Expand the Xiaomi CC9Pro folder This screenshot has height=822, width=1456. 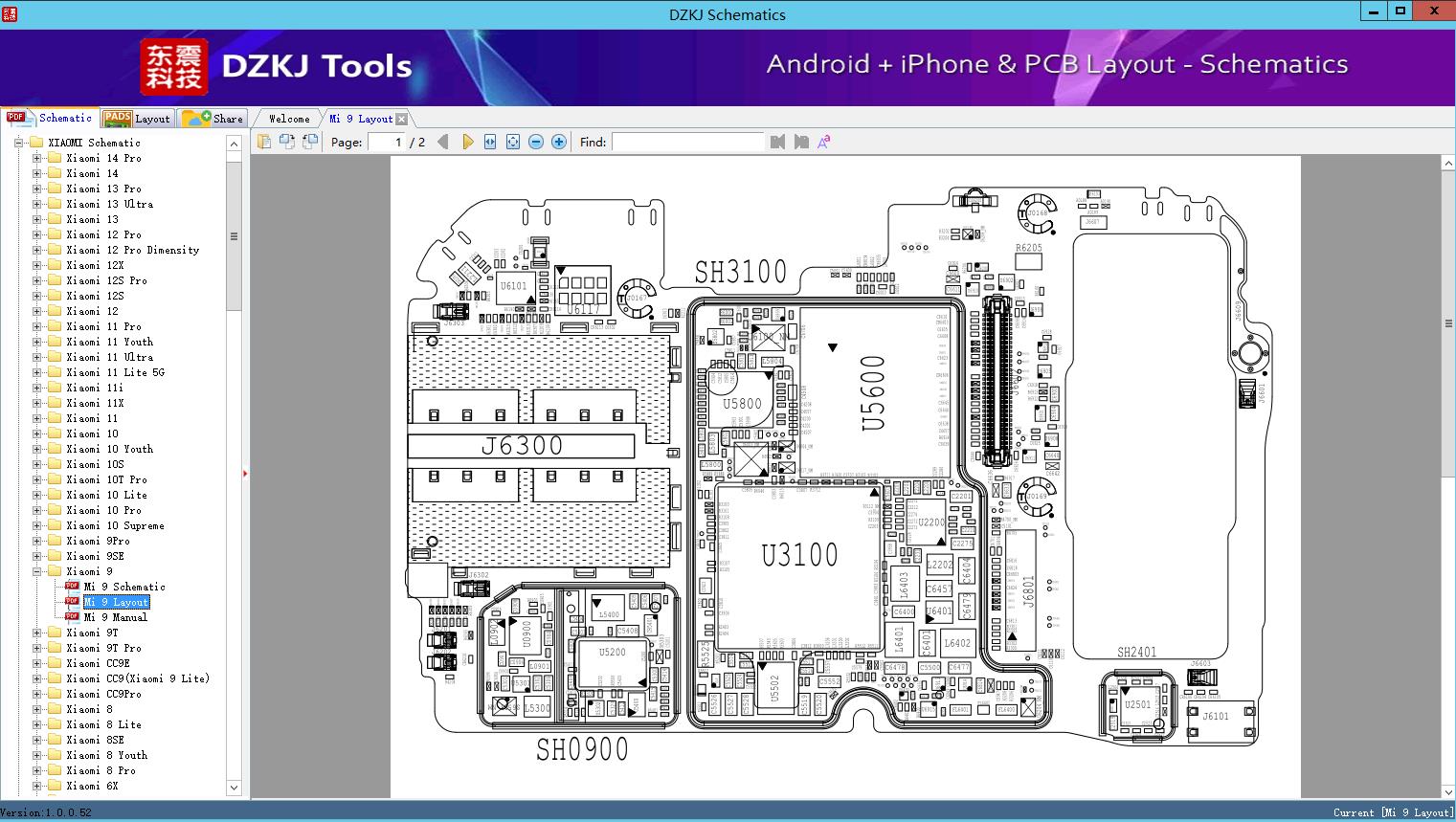click(37, 694)
